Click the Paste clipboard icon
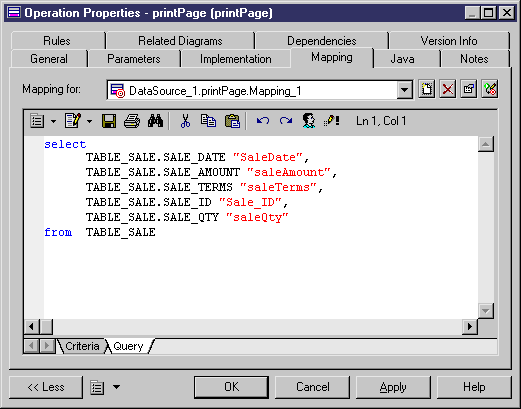 232,121
